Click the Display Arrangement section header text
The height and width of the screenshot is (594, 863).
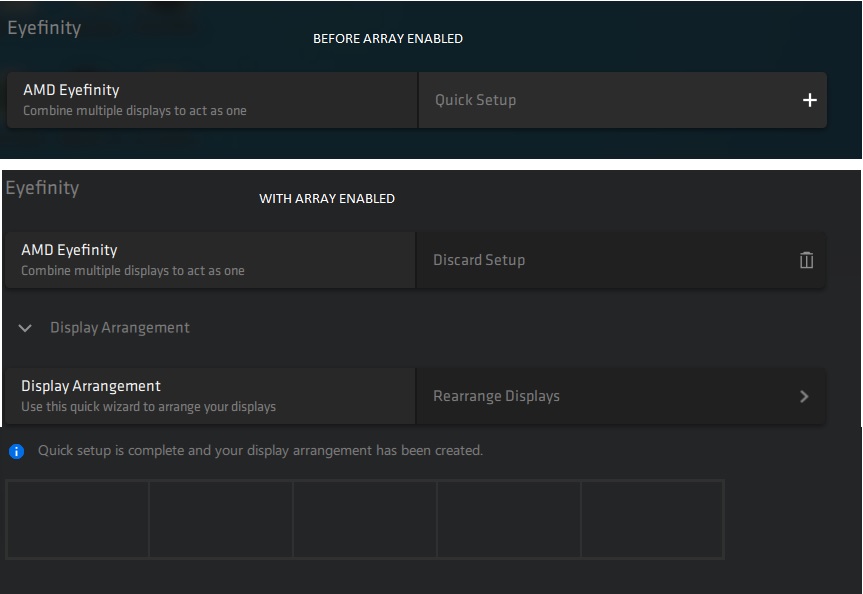click(x=120, y=328)
